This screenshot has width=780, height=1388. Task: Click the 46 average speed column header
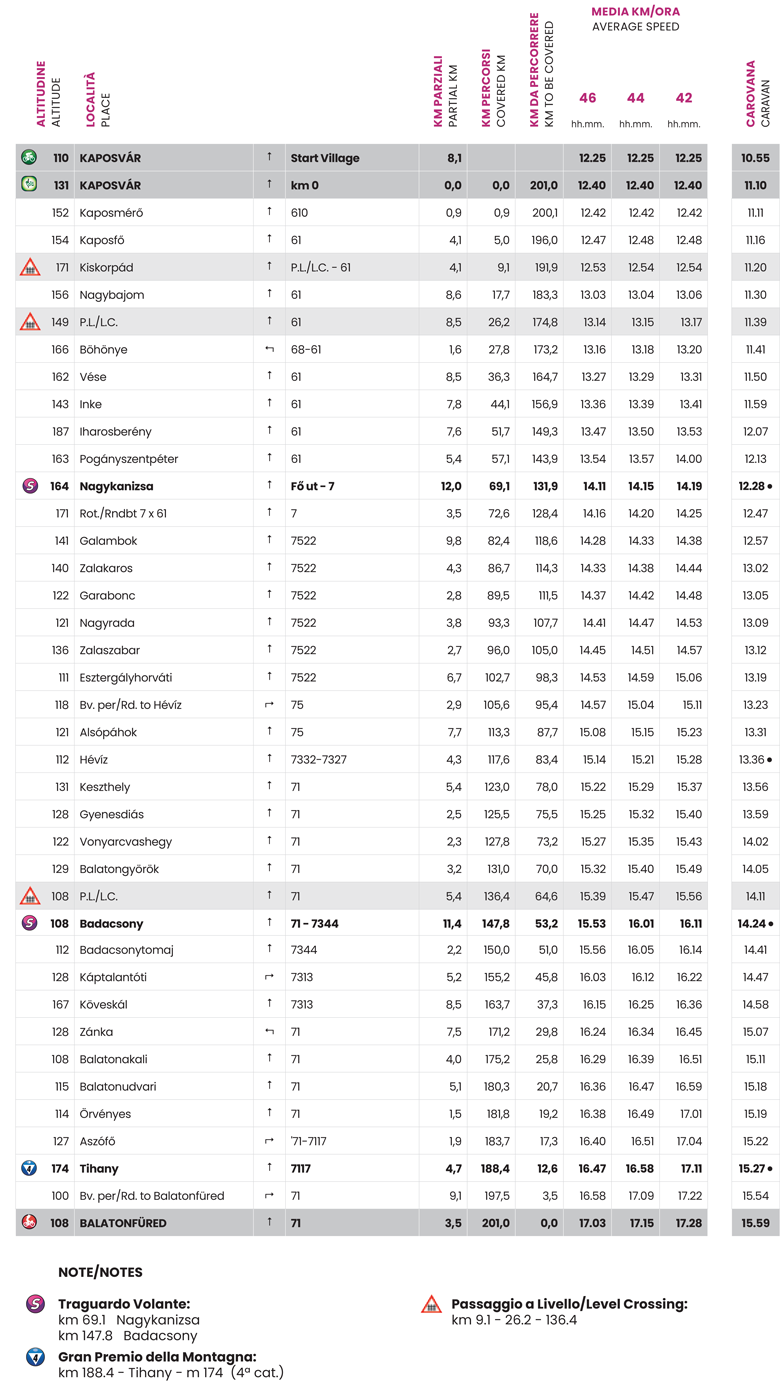coord(588,98)
